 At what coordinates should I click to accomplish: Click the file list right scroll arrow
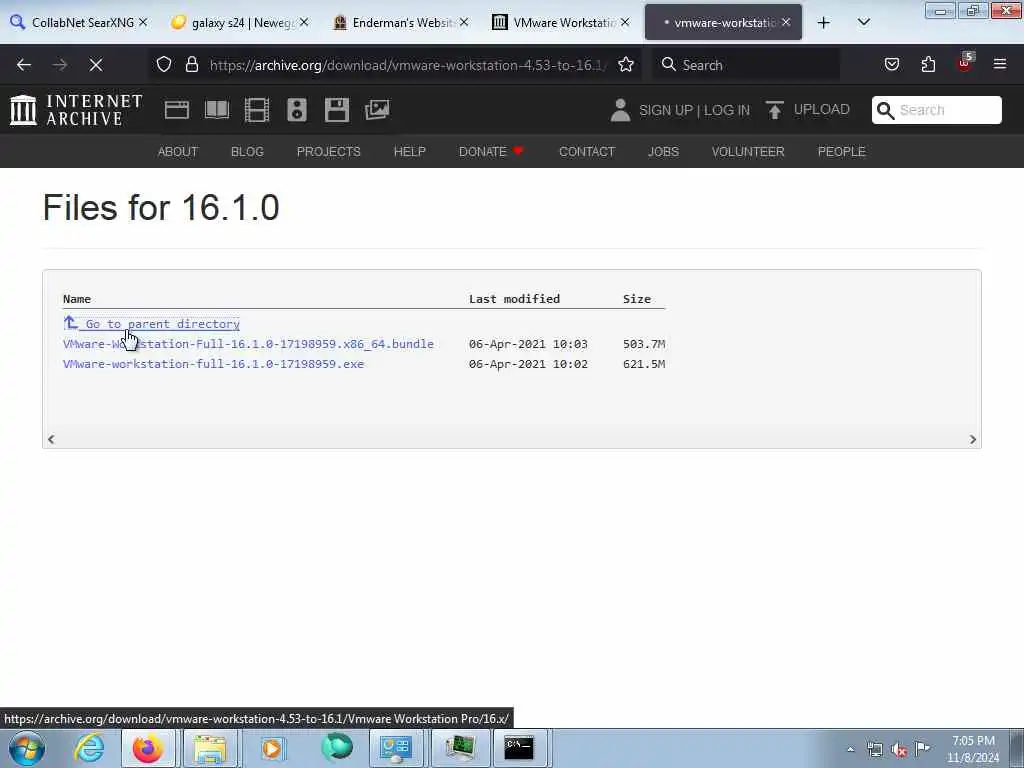[972, 440]
